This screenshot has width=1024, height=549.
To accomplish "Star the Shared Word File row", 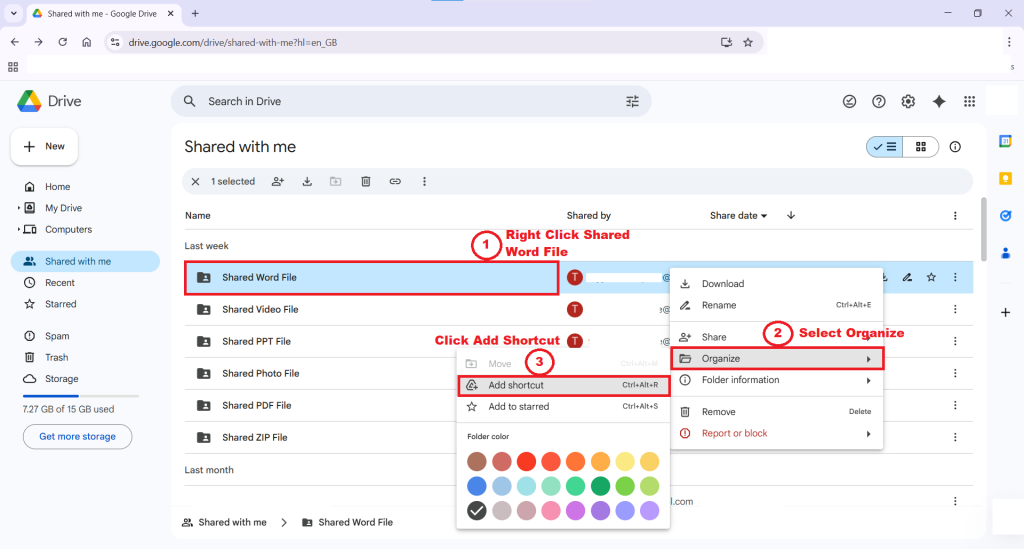I will (931, 277).
